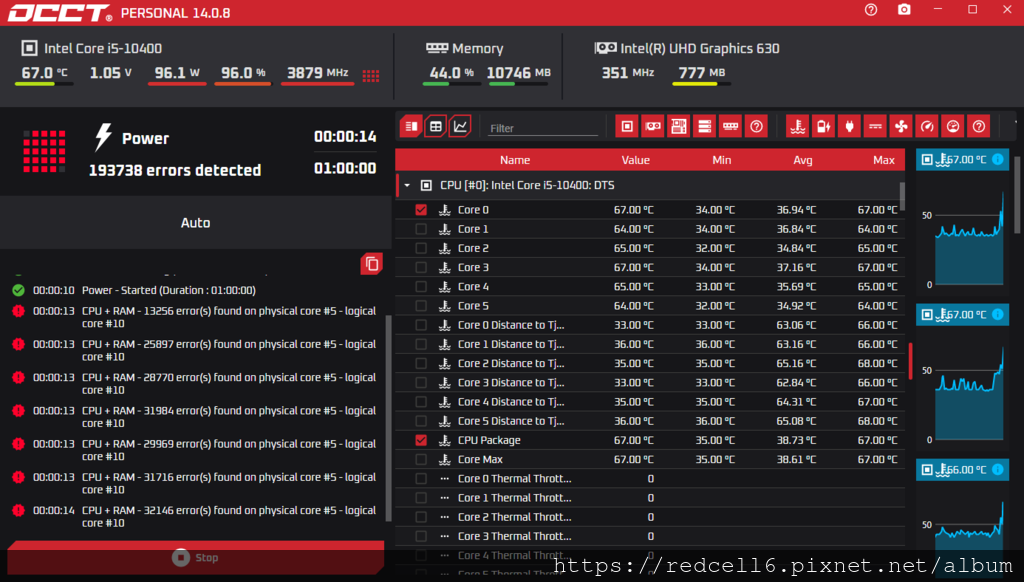Toggle power plug sensor type filter
The width and height of the screenshot is (1024, 582).
[x=850, y=126]
